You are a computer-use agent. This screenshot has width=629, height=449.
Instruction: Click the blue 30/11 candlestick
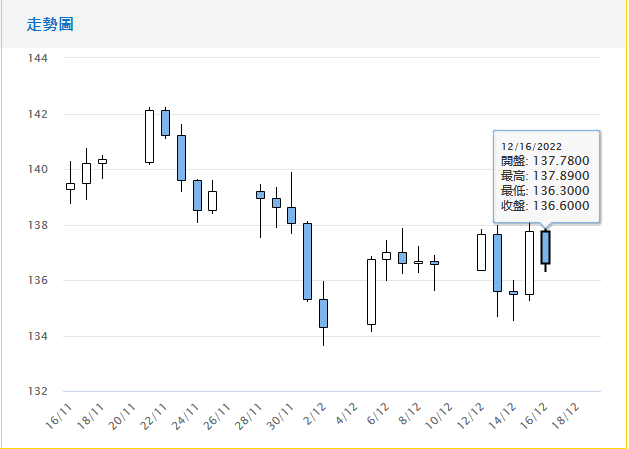291,215
